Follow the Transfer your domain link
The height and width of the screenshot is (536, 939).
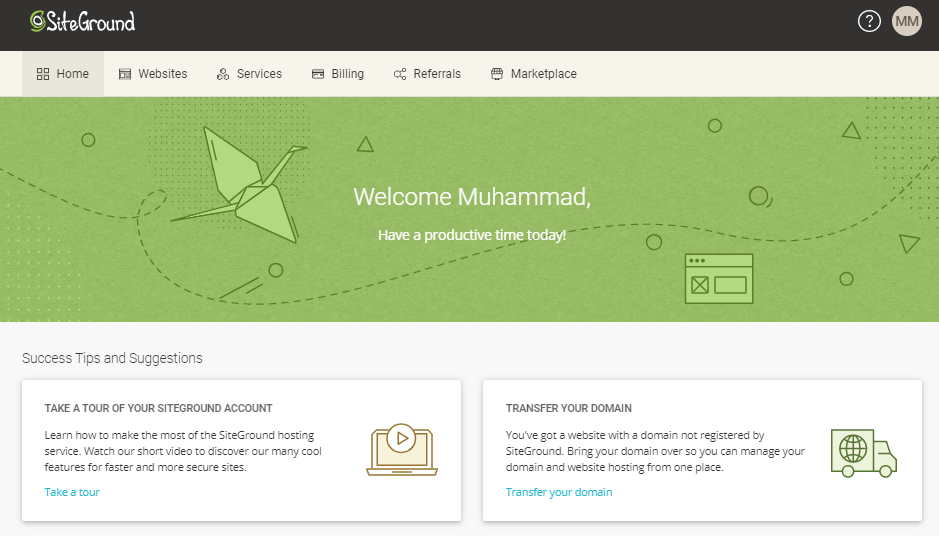point(559,492)
